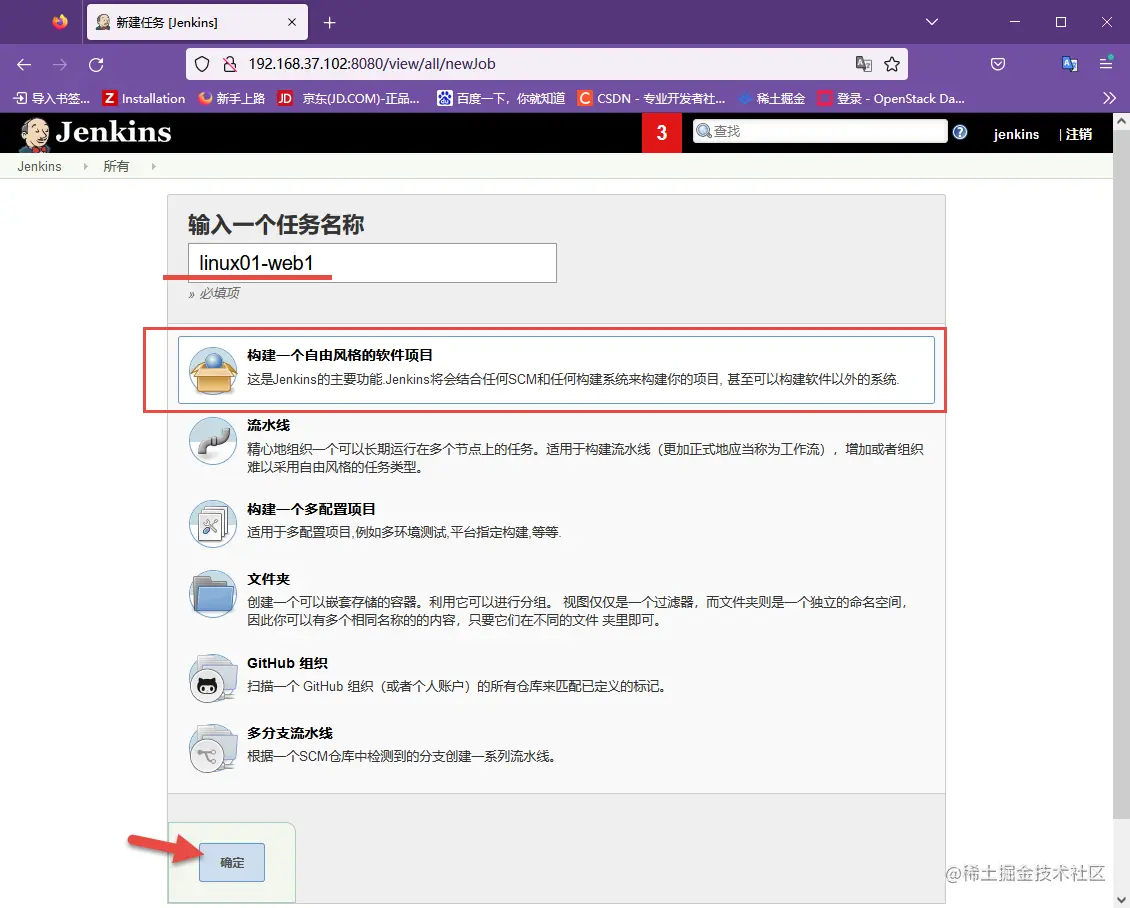Click the blue folder icon
The height and width of the screenshot is (908, 1130).
pyautogui.click(x=213, y=595)
